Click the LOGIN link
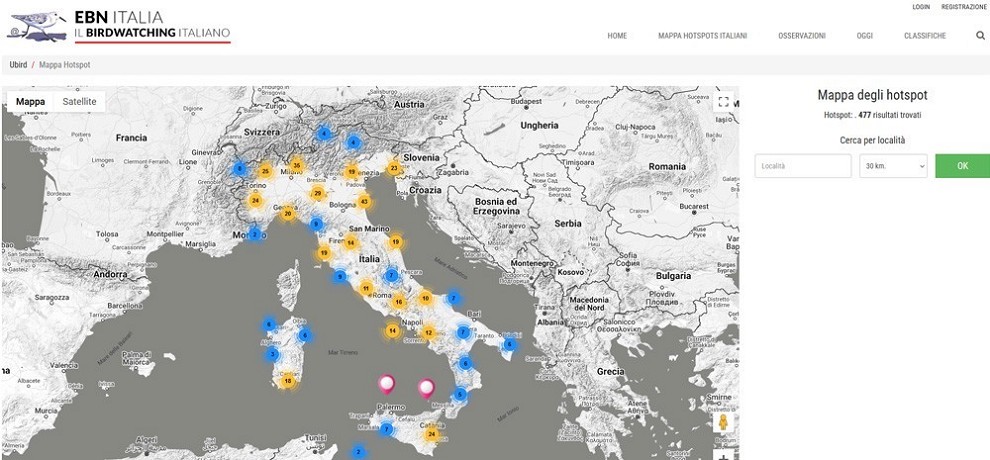990x460 pixels. [x=921, y=7]
